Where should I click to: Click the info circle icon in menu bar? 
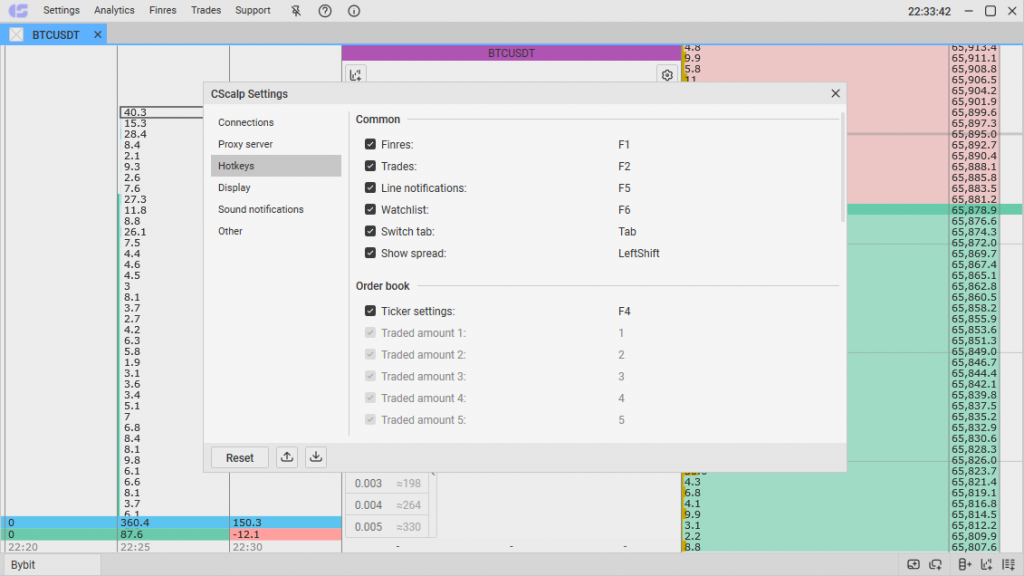[x=354, y=11]
